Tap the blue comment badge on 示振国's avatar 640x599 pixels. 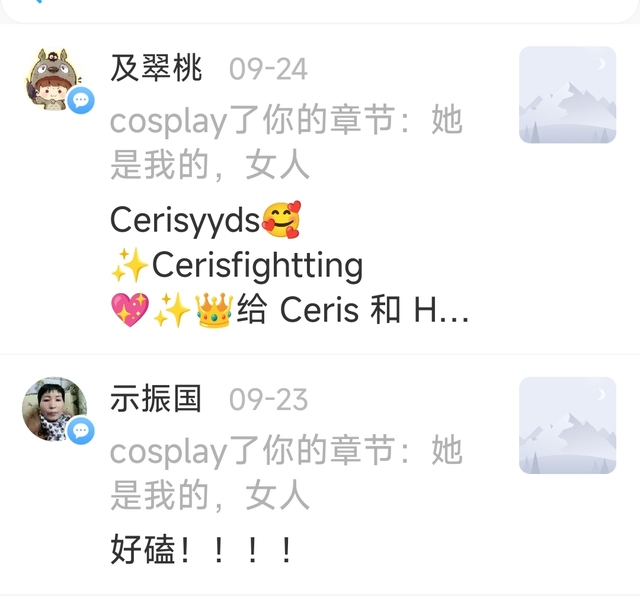coord(81,430)
